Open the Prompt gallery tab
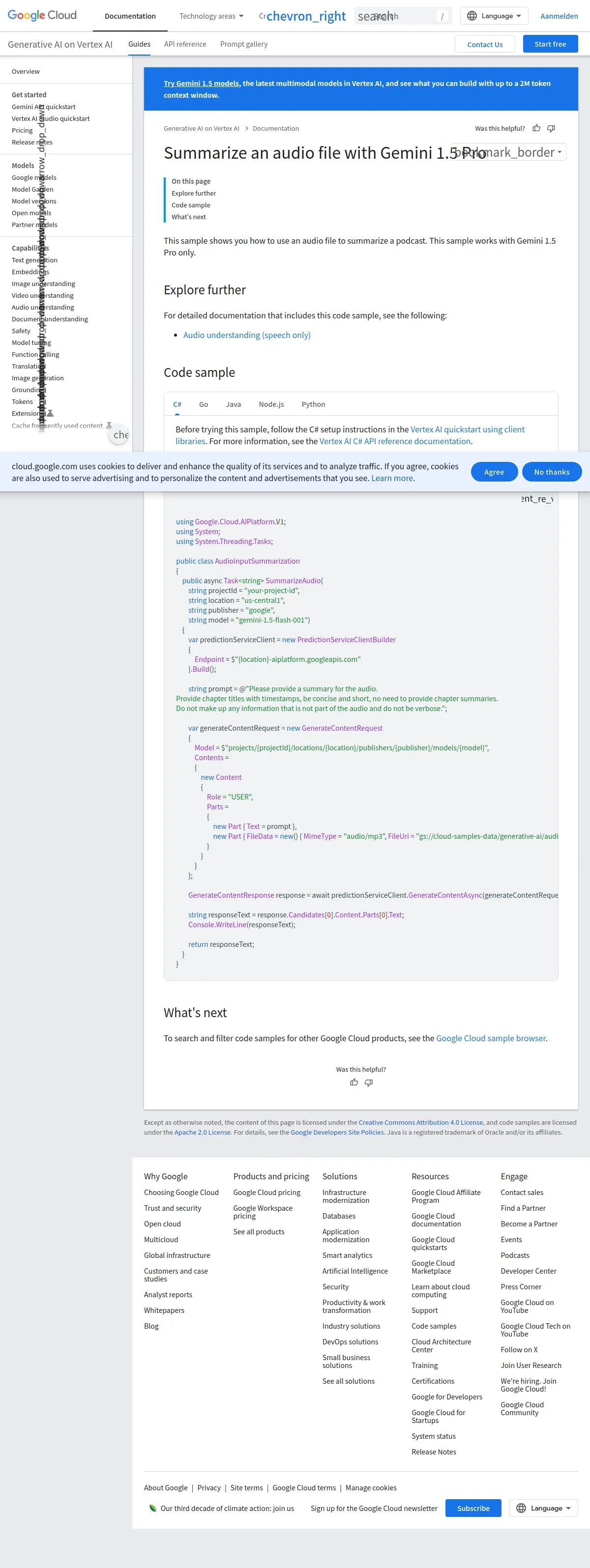 (243, 44)
